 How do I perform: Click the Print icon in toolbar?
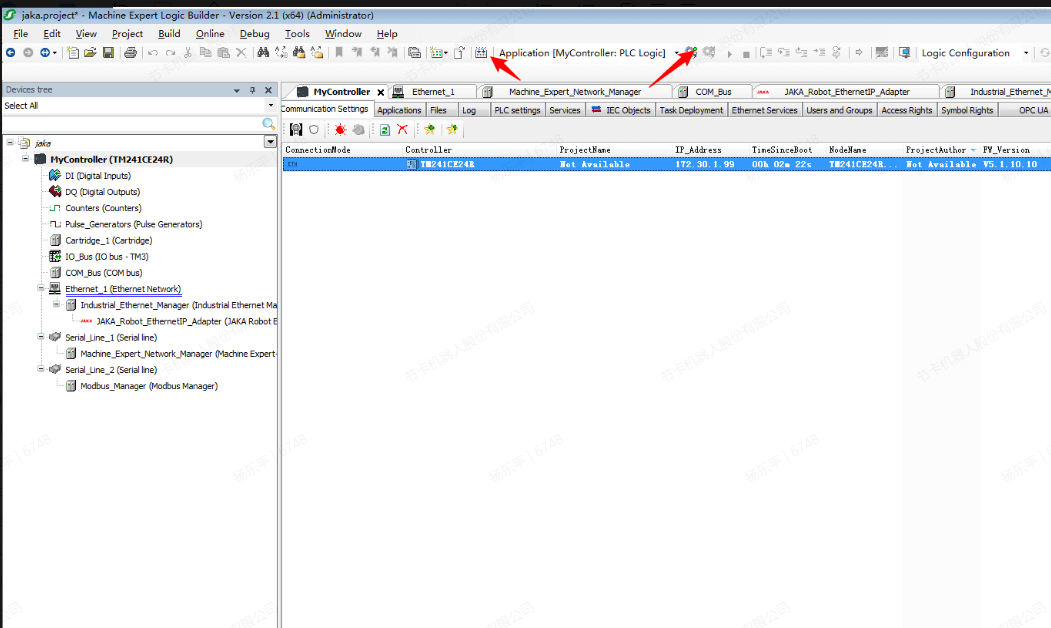(130, 53)
